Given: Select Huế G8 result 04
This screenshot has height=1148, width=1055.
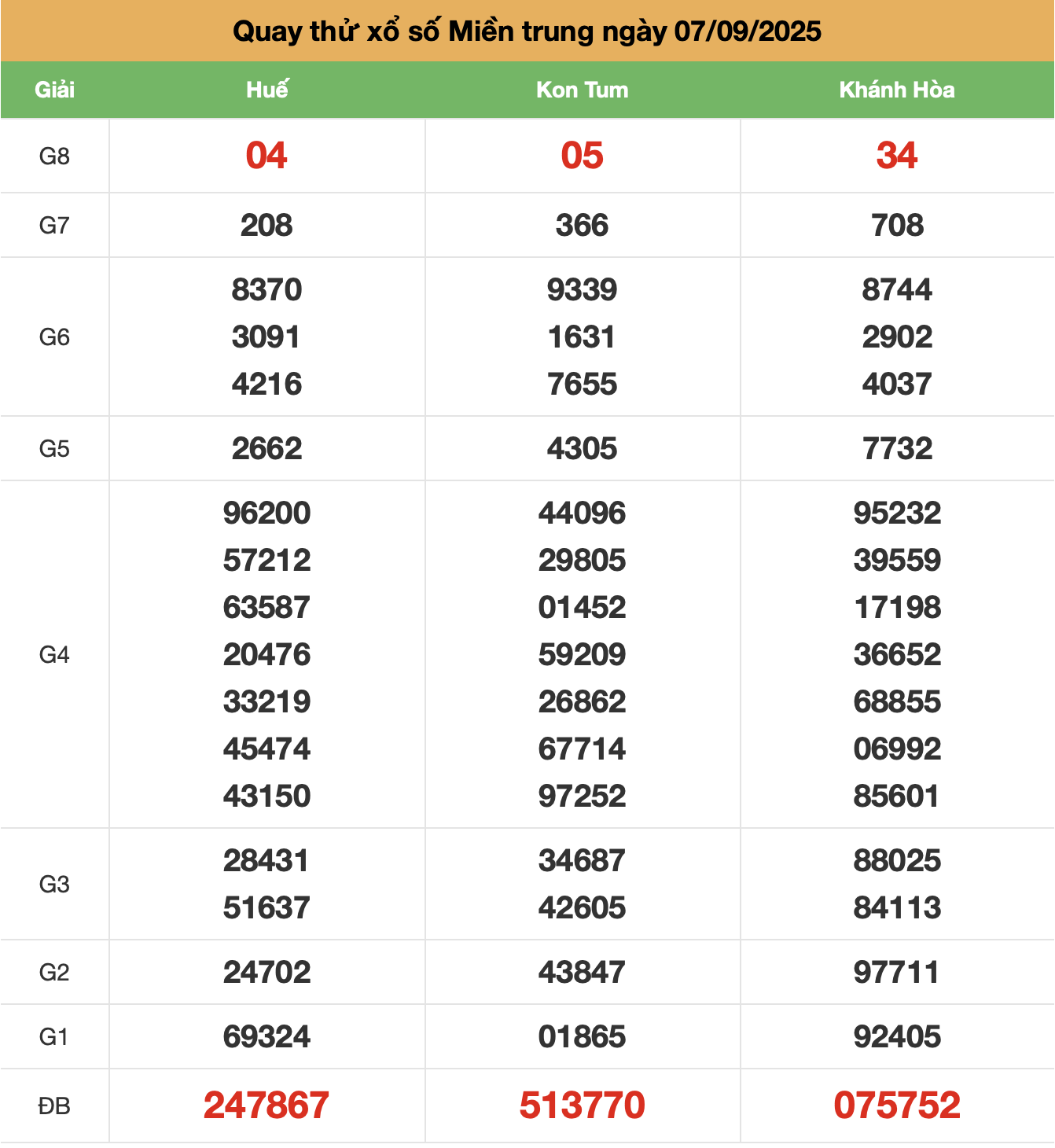Looking at the screenshot, I should [x=267, y=156].
